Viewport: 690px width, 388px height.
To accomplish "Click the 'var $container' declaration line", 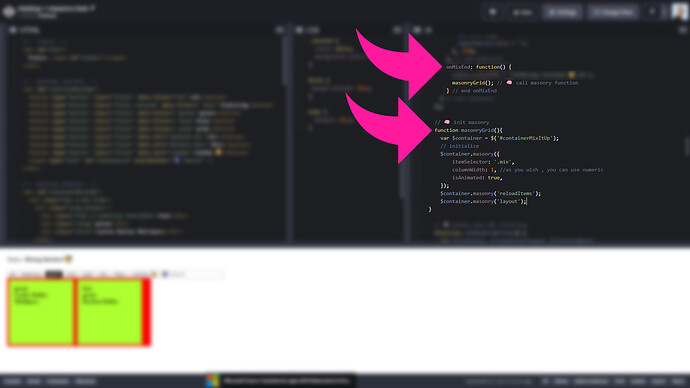I will point(499,138).
